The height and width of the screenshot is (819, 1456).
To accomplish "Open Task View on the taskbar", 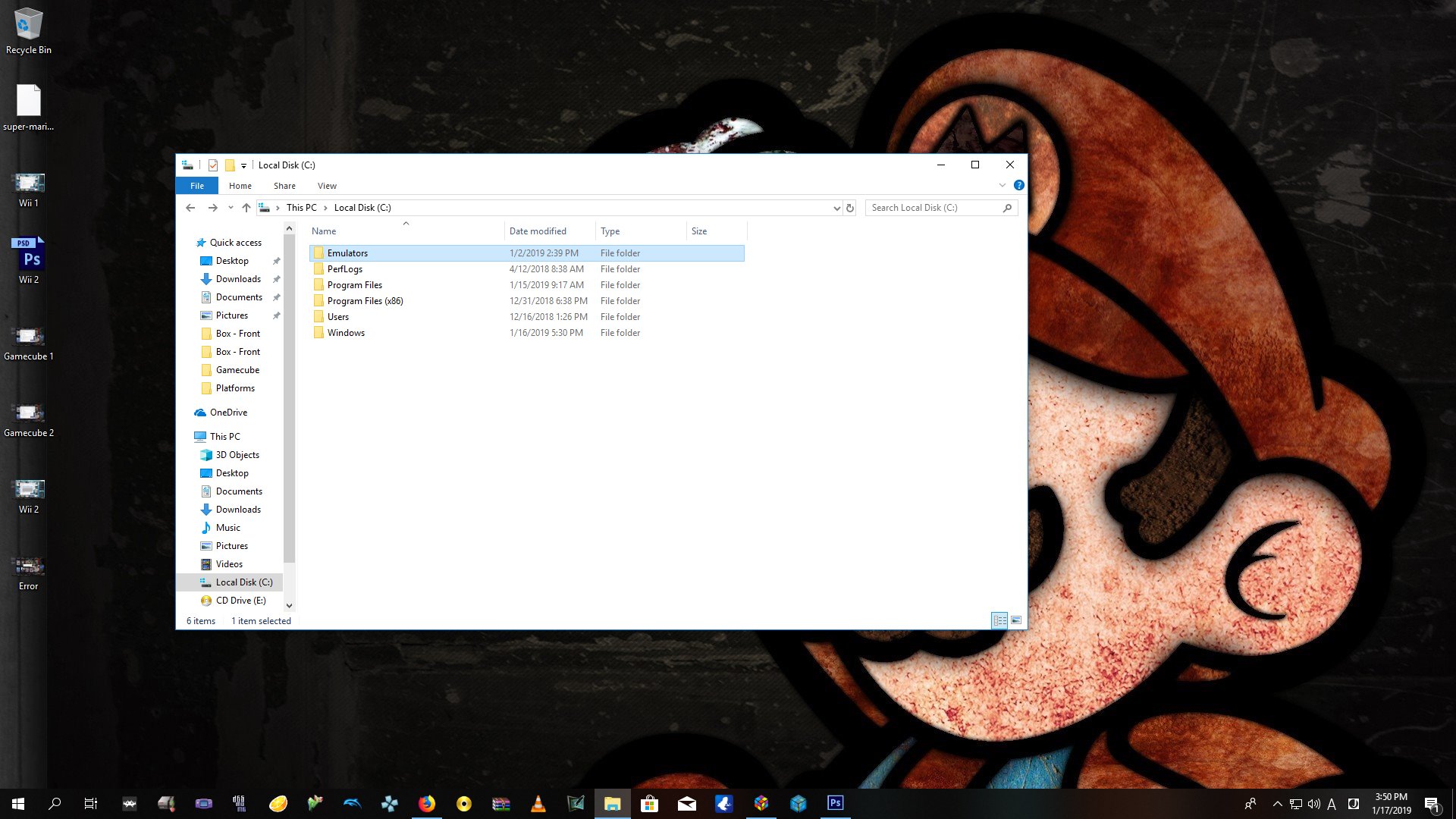I will point(91,804).
